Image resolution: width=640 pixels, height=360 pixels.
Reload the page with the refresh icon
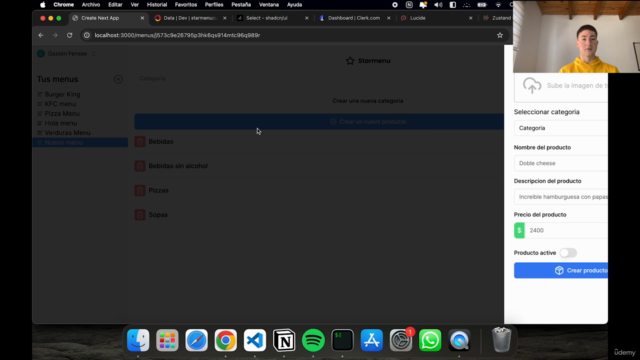(x=69, y=36)
